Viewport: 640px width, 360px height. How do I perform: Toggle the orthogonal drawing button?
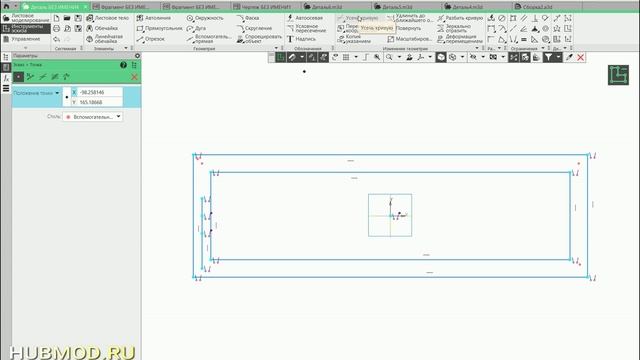point(366,58)
